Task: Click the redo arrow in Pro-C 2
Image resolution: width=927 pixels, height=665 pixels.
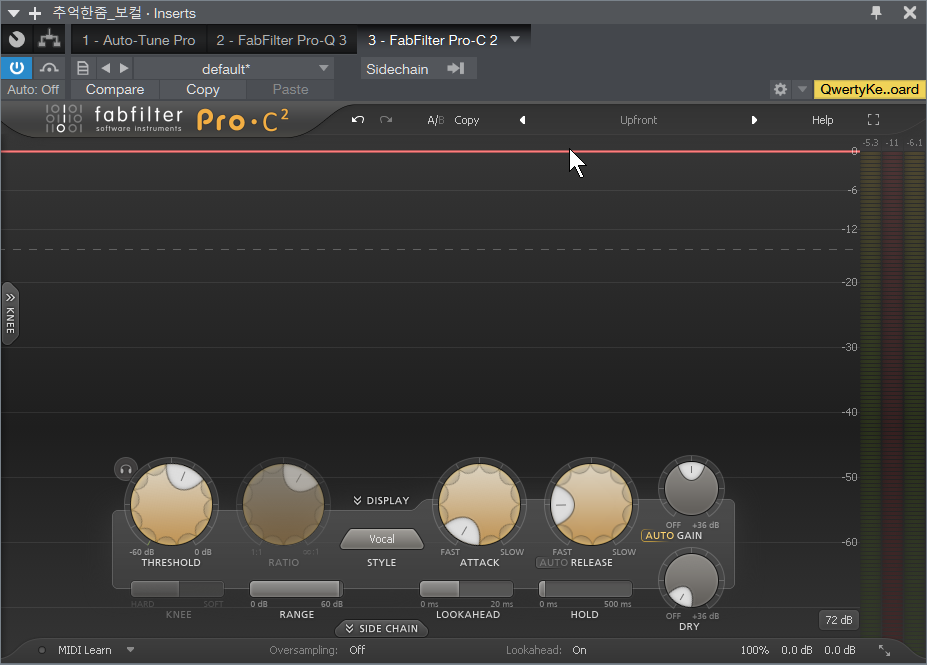Action: pyautogui.click(x=386, y=120)
